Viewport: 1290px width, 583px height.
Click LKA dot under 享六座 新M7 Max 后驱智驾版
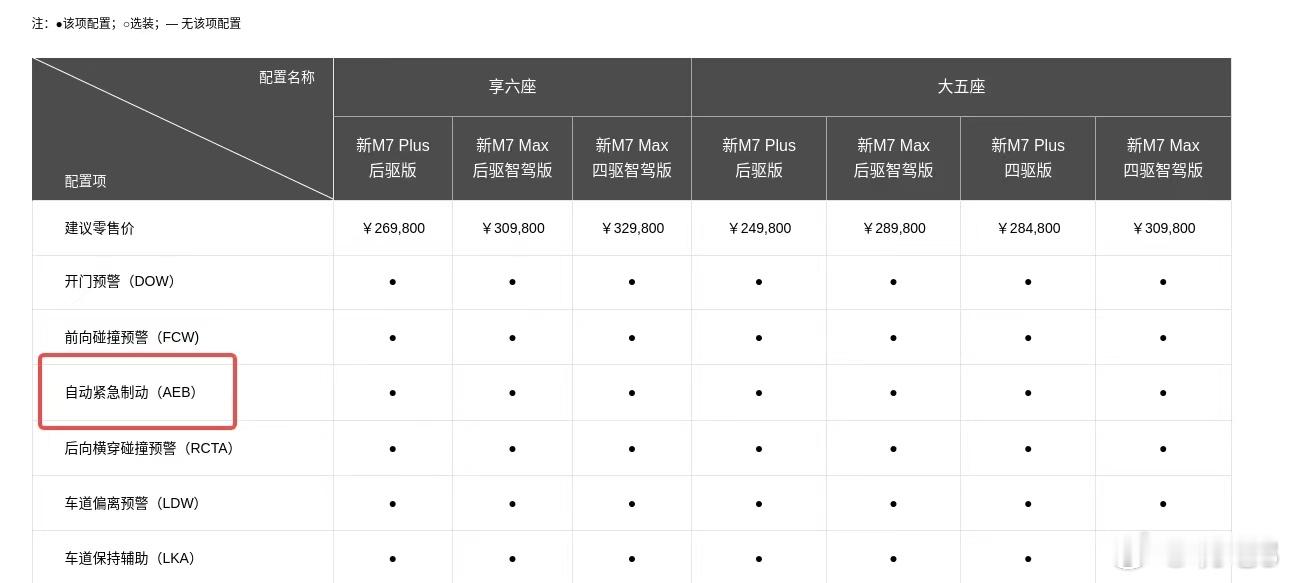coord(512,558)
